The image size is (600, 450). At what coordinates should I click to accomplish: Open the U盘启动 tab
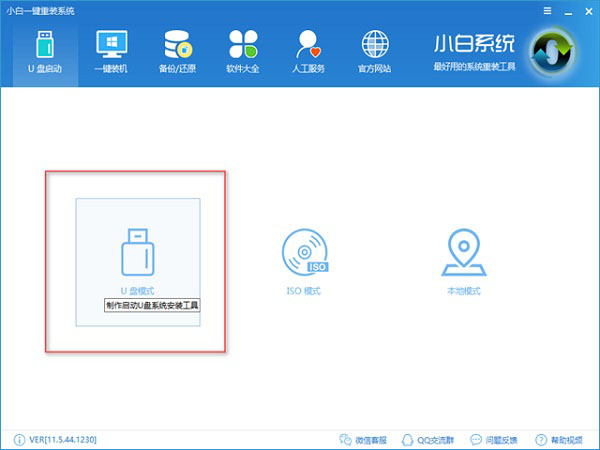(45, 52)
